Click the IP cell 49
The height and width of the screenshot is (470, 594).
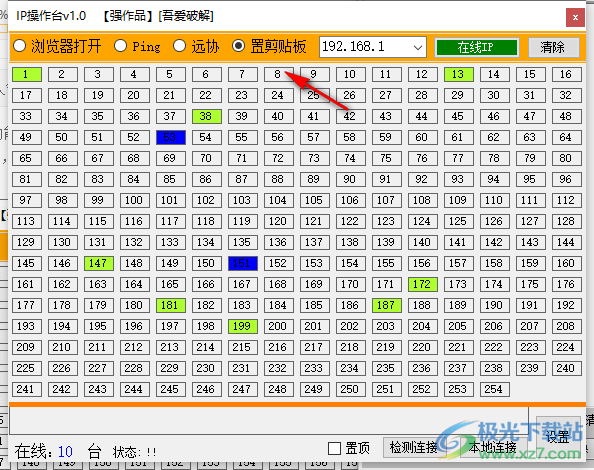[x=27, y=137]
